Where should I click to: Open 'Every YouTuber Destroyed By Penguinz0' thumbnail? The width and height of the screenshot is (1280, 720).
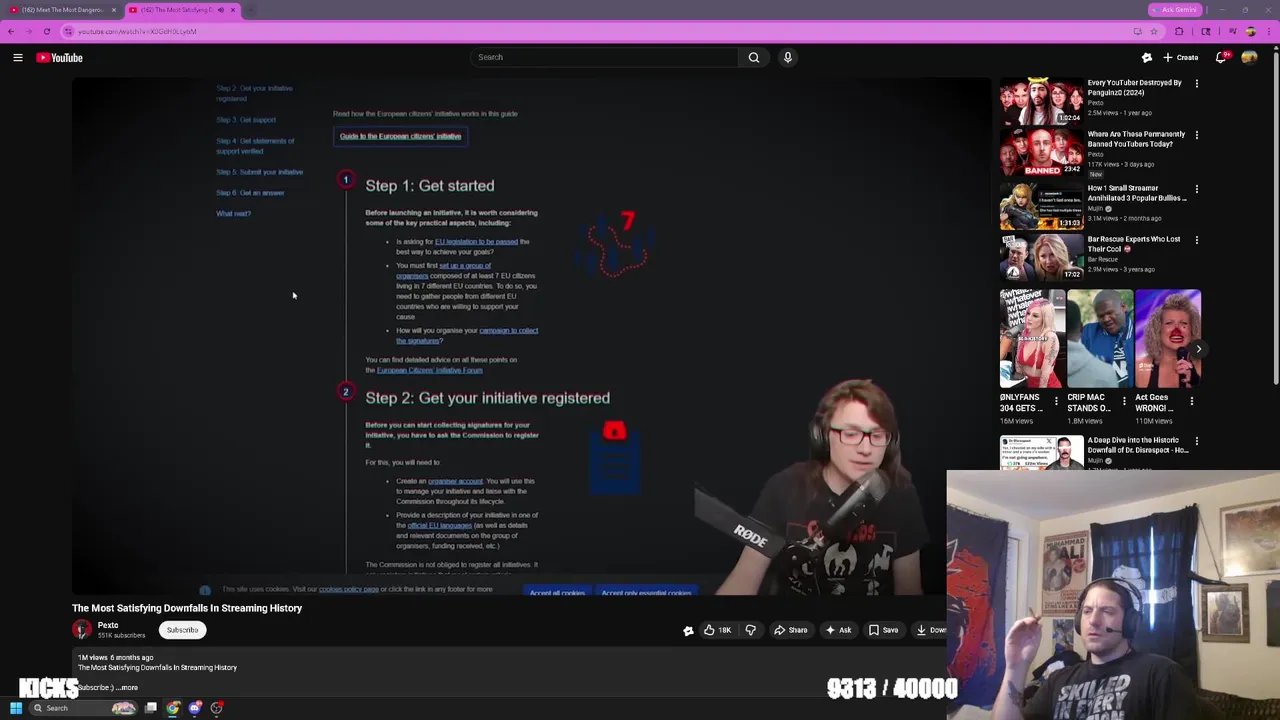(x=1040, y=101)
